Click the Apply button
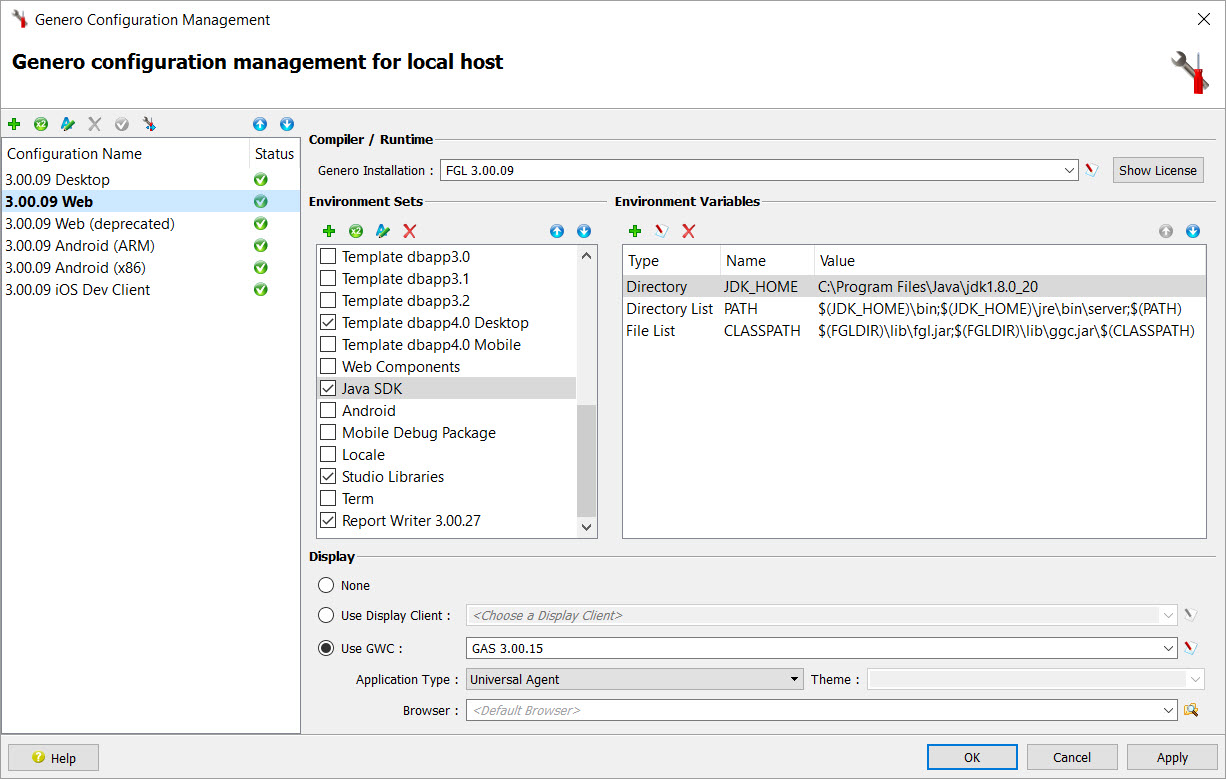This screenshot has width=1226, height=779. [x=1172, y=757]
